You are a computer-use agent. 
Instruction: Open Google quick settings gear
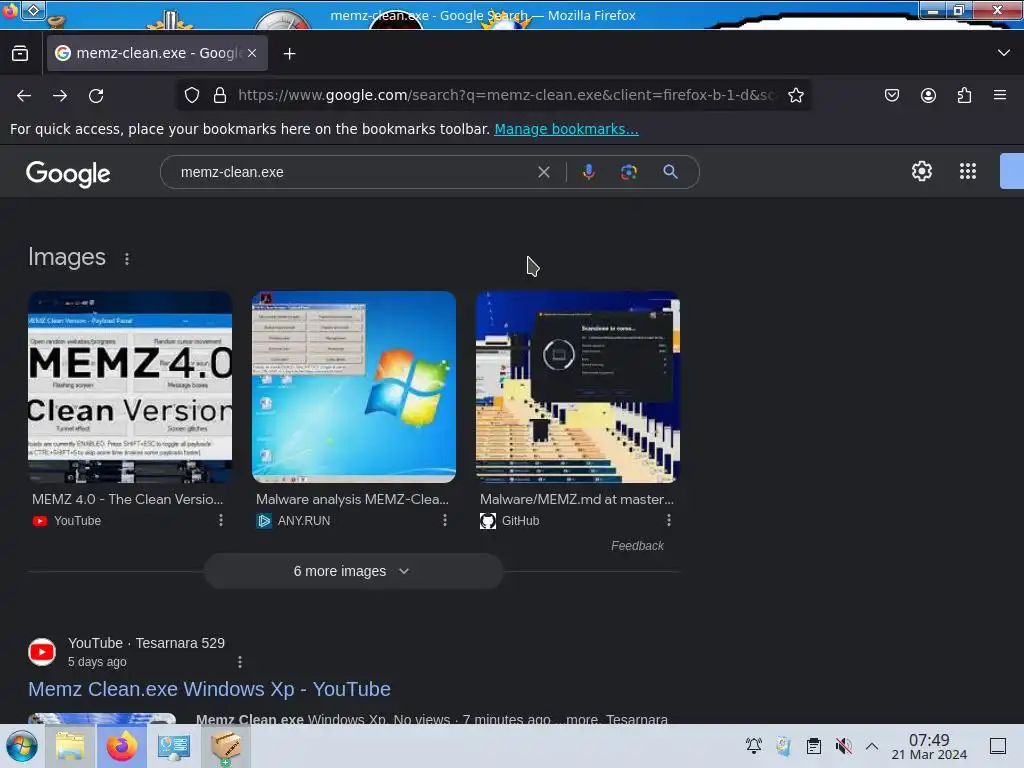click(921, 171)
